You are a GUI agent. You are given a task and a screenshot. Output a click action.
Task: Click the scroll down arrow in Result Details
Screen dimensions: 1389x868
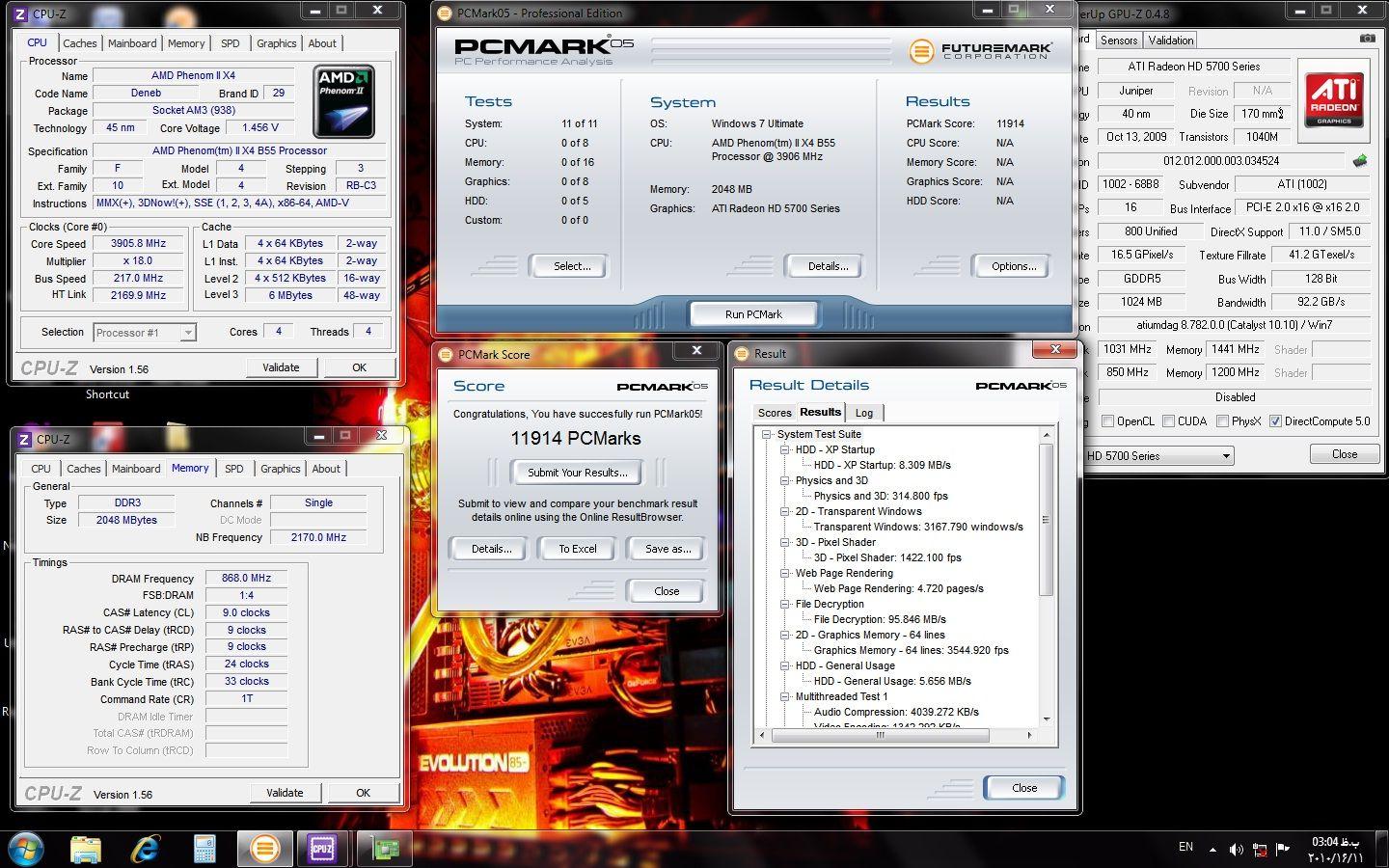[1047, 719]
